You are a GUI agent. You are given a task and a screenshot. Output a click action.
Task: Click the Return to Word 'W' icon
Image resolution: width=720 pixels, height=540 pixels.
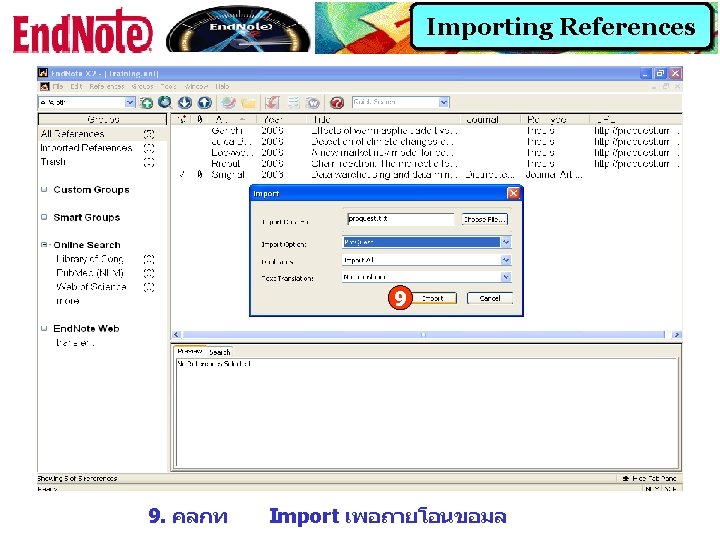tap(313, 102)
